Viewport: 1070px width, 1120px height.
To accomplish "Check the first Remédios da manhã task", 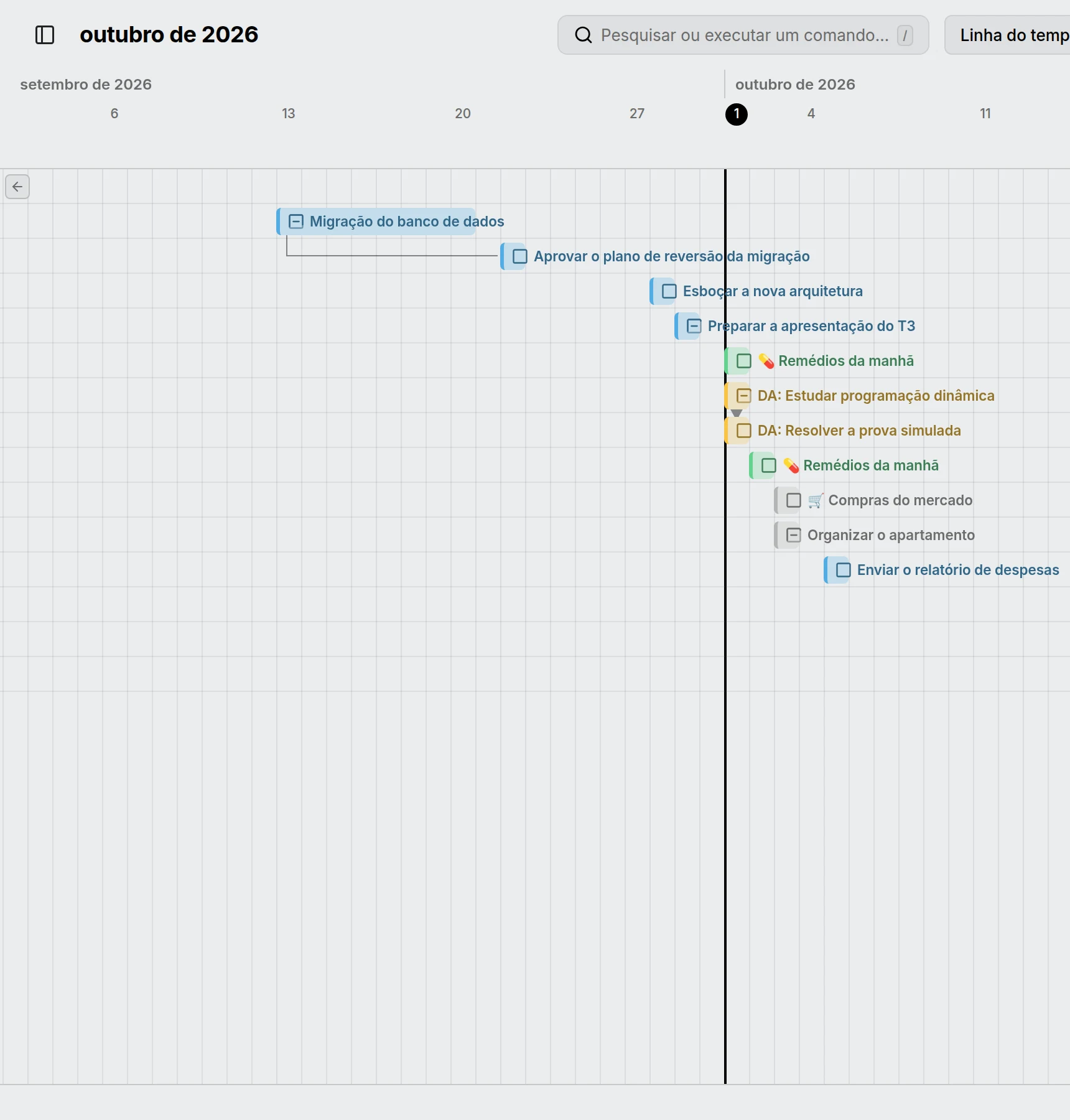I will click(744, 361).
